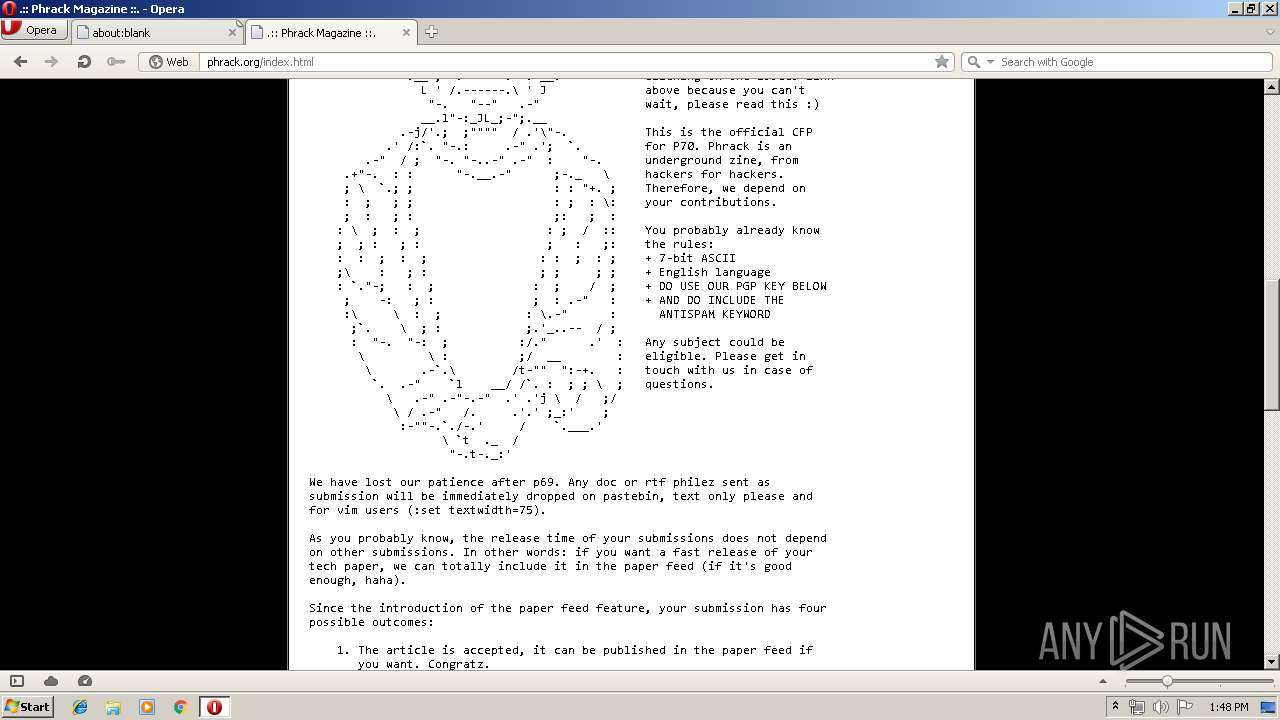Switch to the about:blank tab
The width and height of the screenshot is (1280, 720).
[158, 32]
